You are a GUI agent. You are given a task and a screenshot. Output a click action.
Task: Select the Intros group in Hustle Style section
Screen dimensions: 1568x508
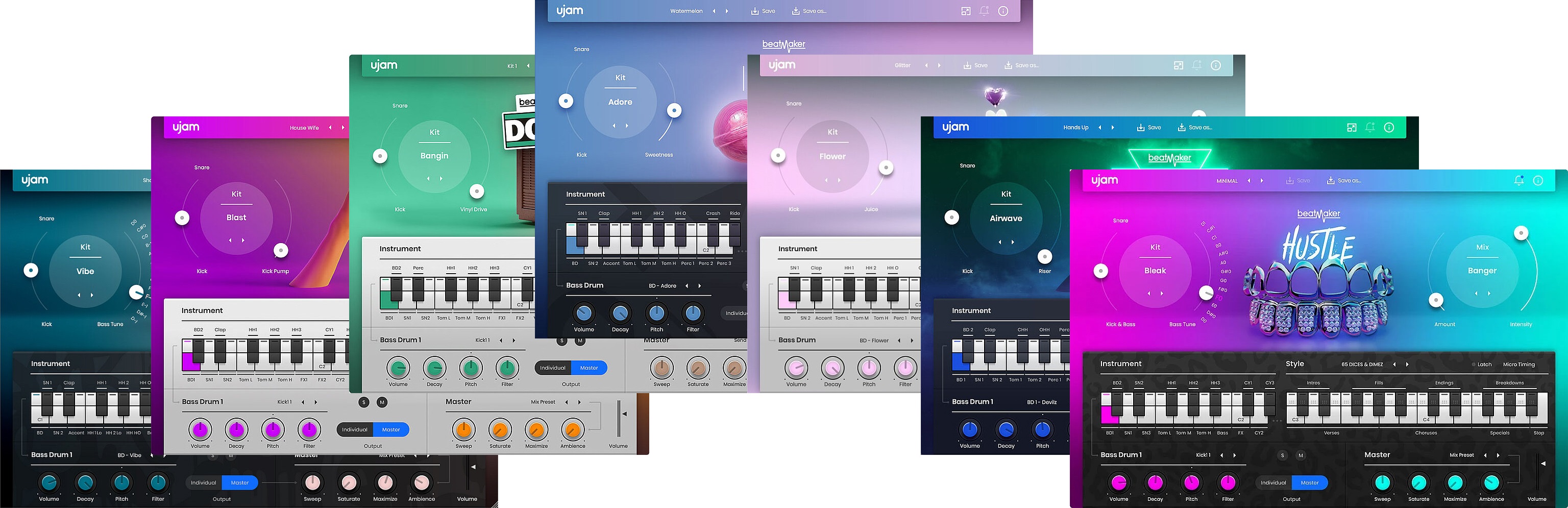tap(1314, 383)
